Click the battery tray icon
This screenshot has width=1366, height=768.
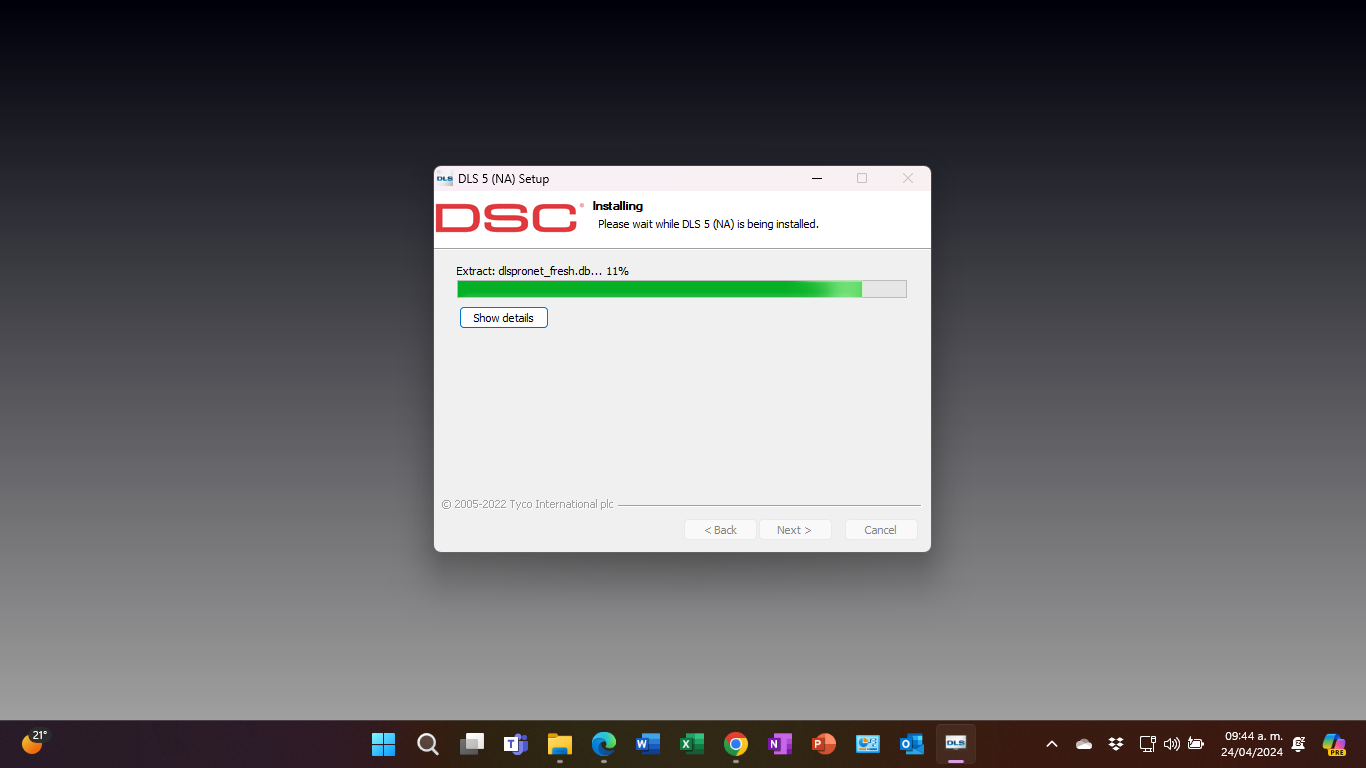(1195, 744)
